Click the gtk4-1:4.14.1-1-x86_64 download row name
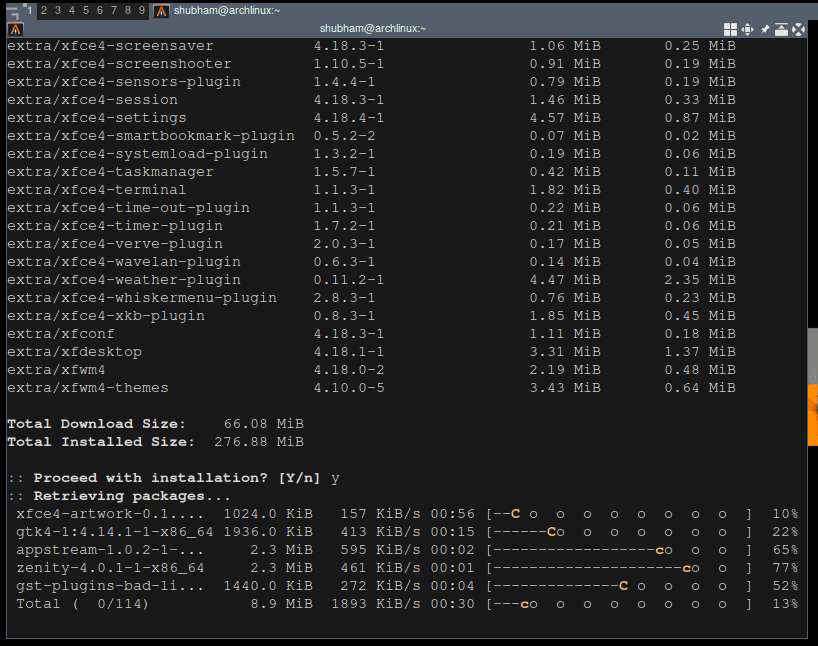Image resolution: width=818 pixels, height=646 pixels. (115, 532)
